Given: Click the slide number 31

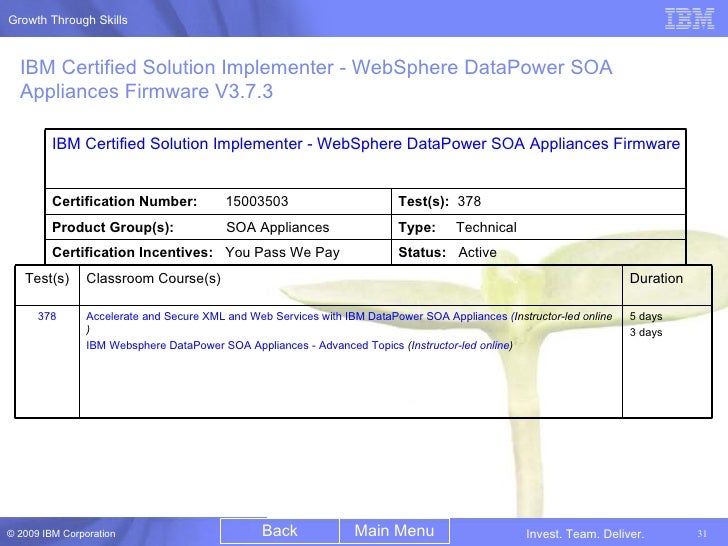Looking at the screenshot, I should [702, 533].
